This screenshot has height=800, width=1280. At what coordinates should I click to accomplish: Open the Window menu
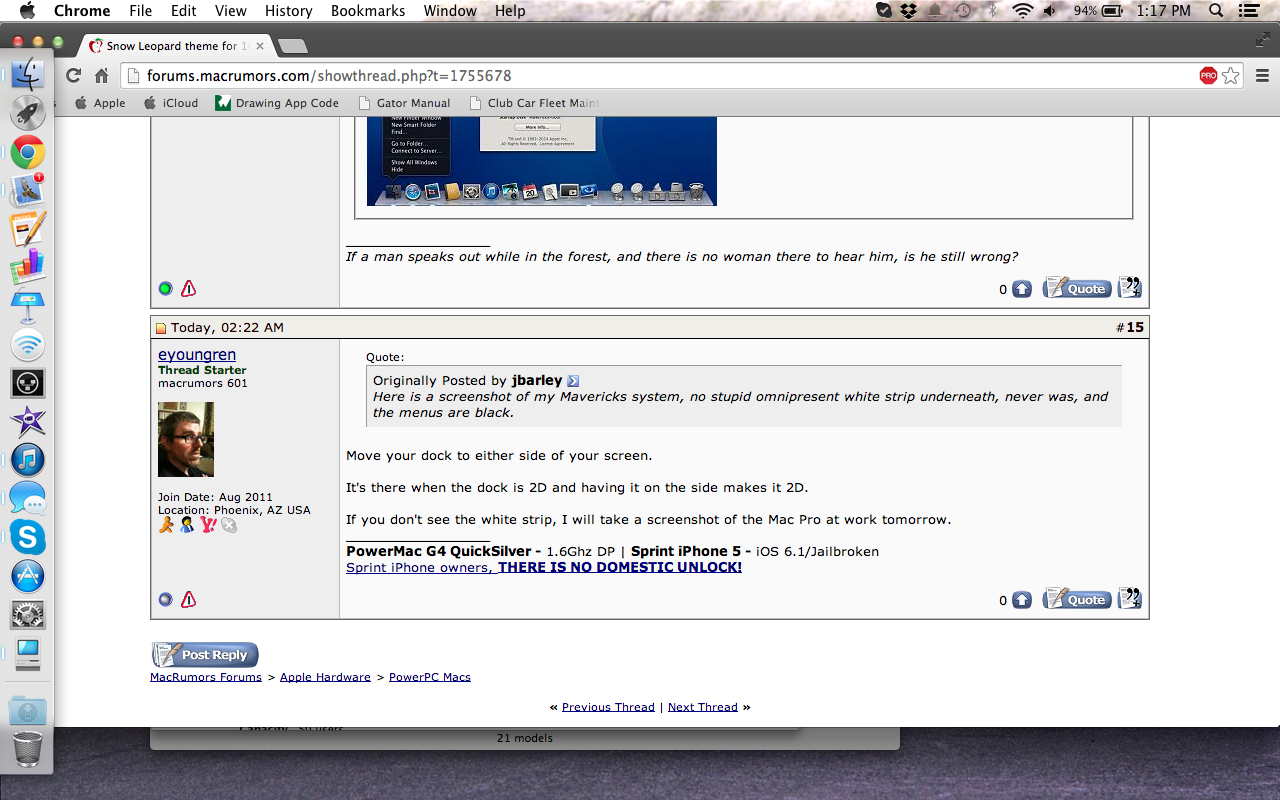(450, 11)
